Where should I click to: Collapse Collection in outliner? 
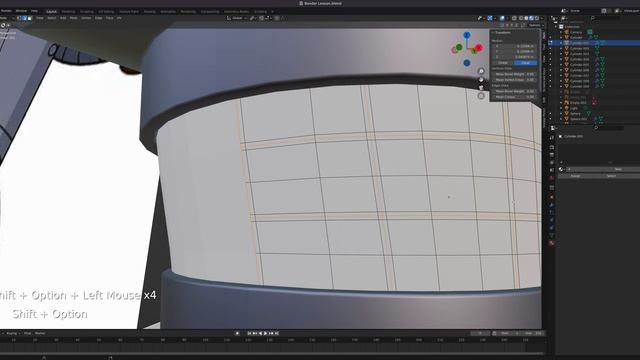(x=556, y=27)
